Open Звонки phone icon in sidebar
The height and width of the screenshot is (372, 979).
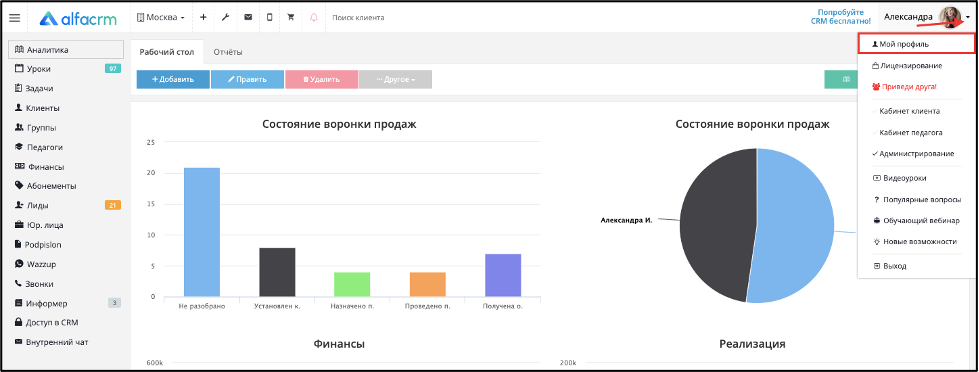[x=19, y=283]
